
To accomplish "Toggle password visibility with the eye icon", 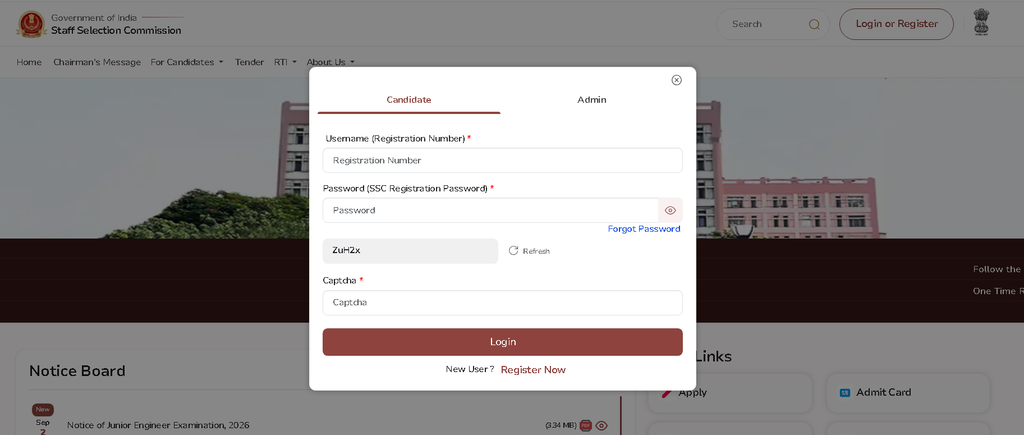I will (x=670, y=210).
